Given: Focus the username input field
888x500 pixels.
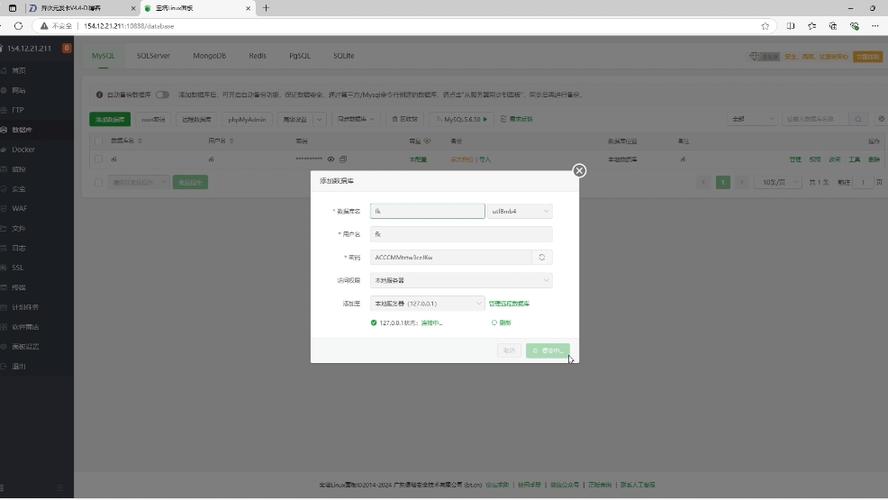Looking at the screenshot, I should (461, 234).
